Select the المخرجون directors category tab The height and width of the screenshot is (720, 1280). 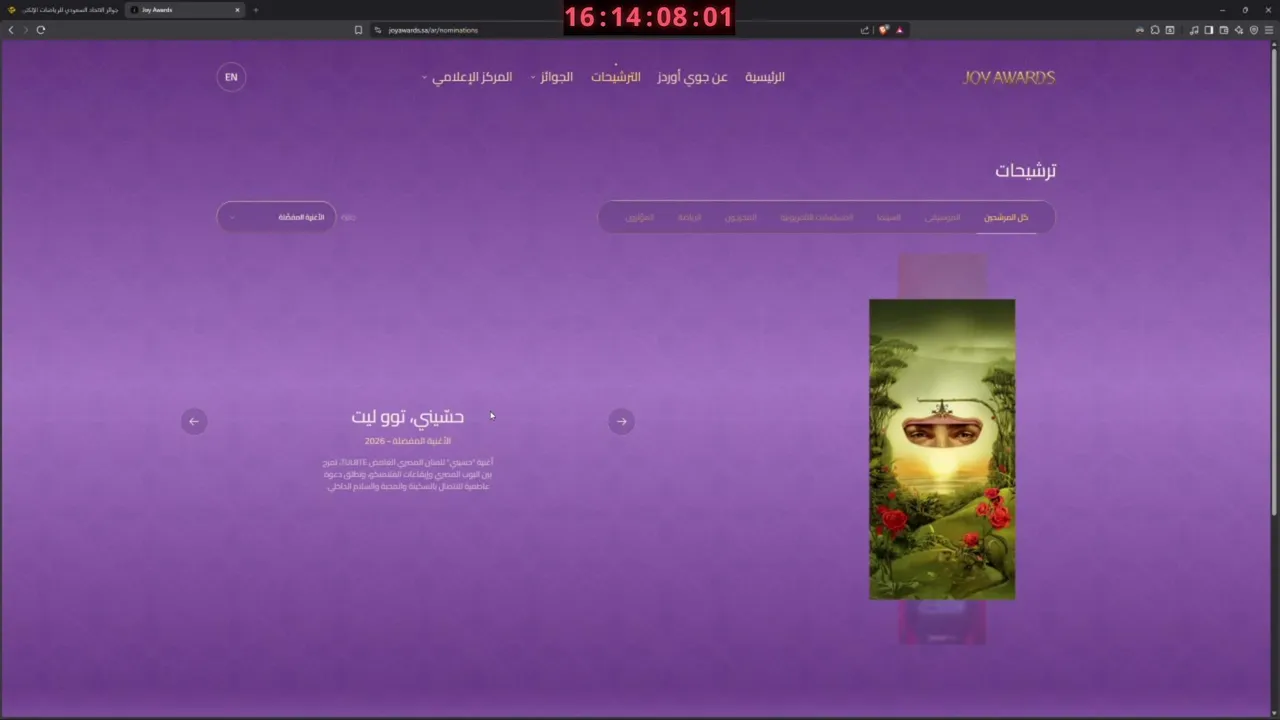(x=741, y=217)
